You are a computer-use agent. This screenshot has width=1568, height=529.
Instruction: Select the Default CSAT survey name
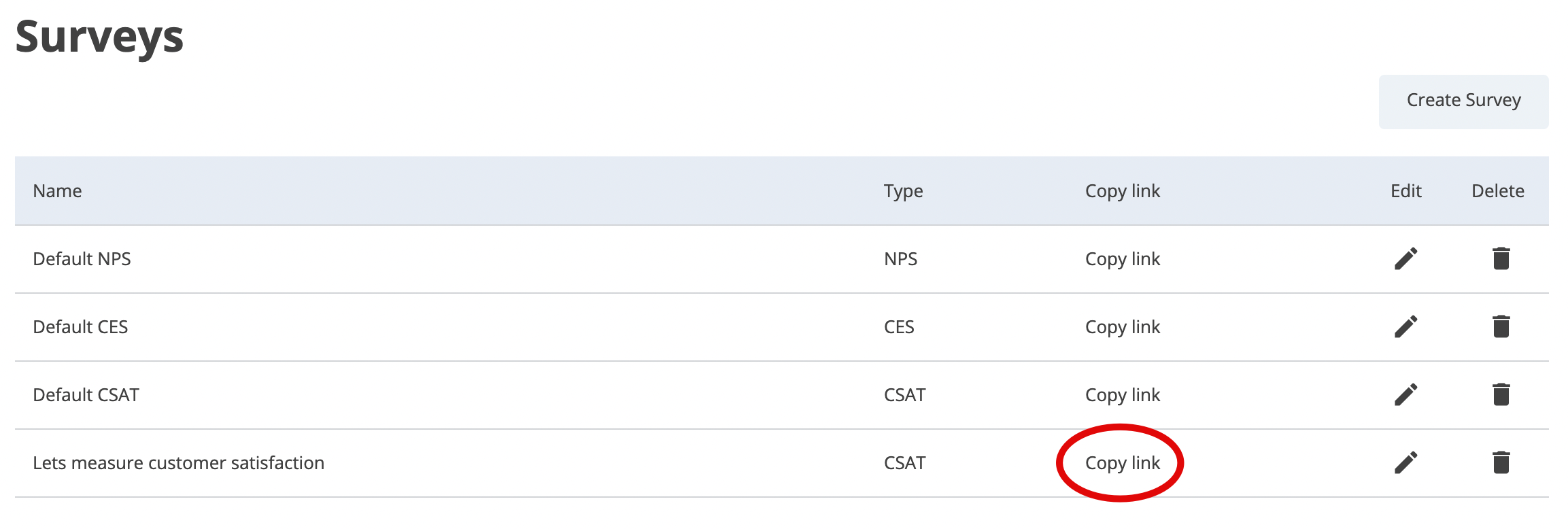tap(86, 395)
